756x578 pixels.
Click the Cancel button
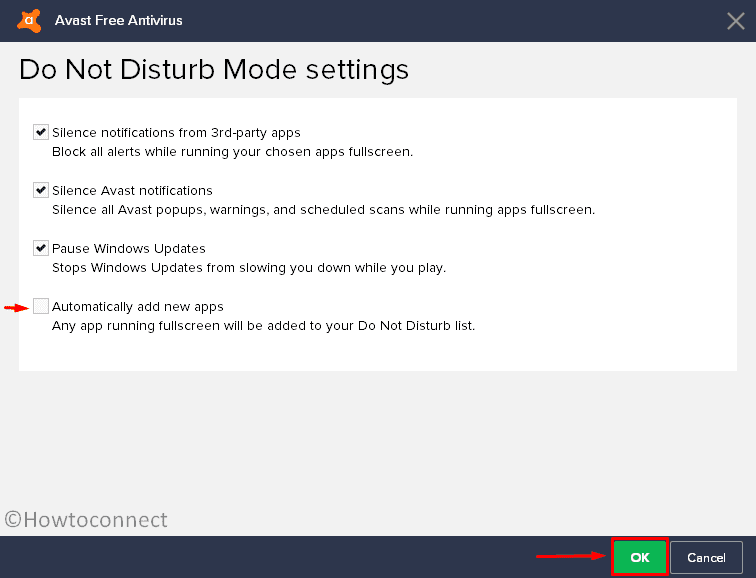point(706,557)
